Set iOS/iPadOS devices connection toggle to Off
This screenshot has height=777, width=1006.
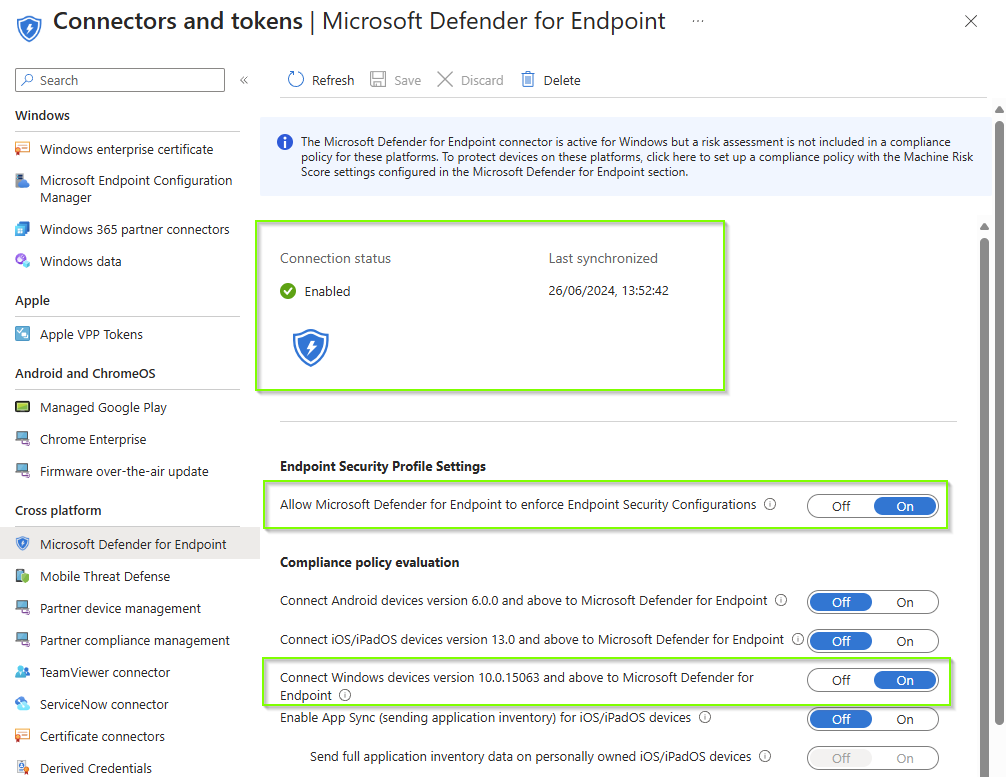coord(840,641)
